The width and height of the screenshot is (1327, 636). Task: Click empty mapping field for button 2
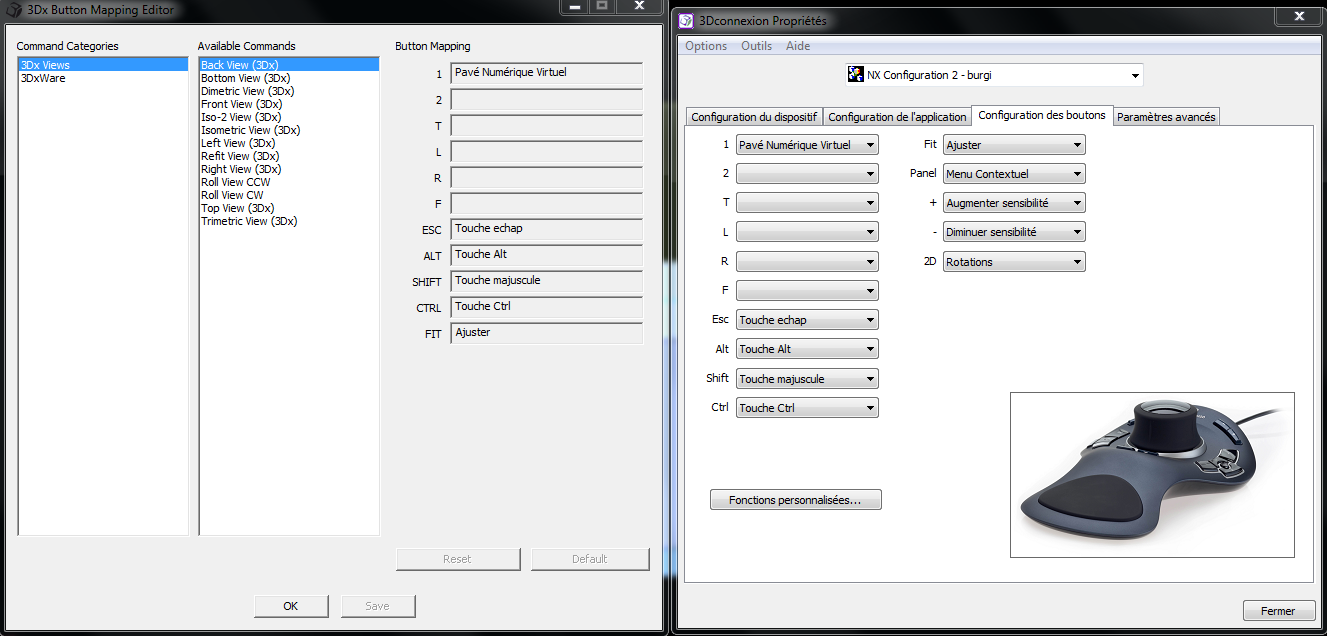click(547, 99)
